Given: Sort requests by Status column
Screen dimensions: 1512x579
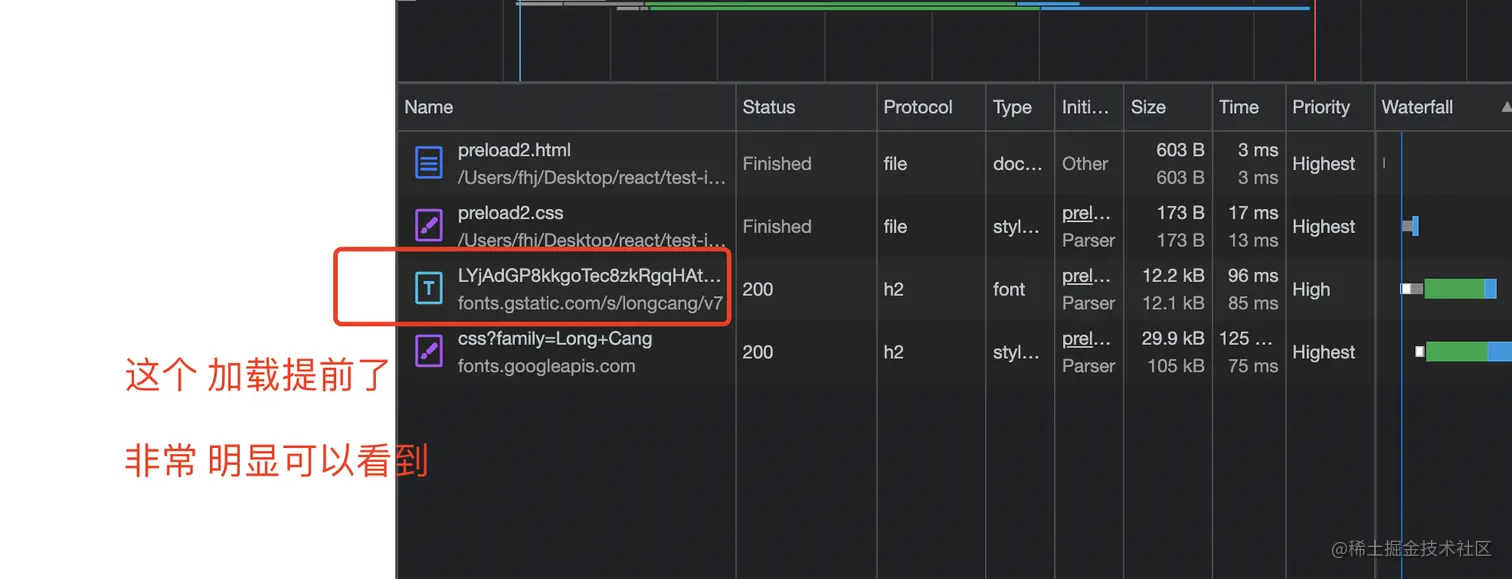Looking at the screenshot, I should point(768,107).
